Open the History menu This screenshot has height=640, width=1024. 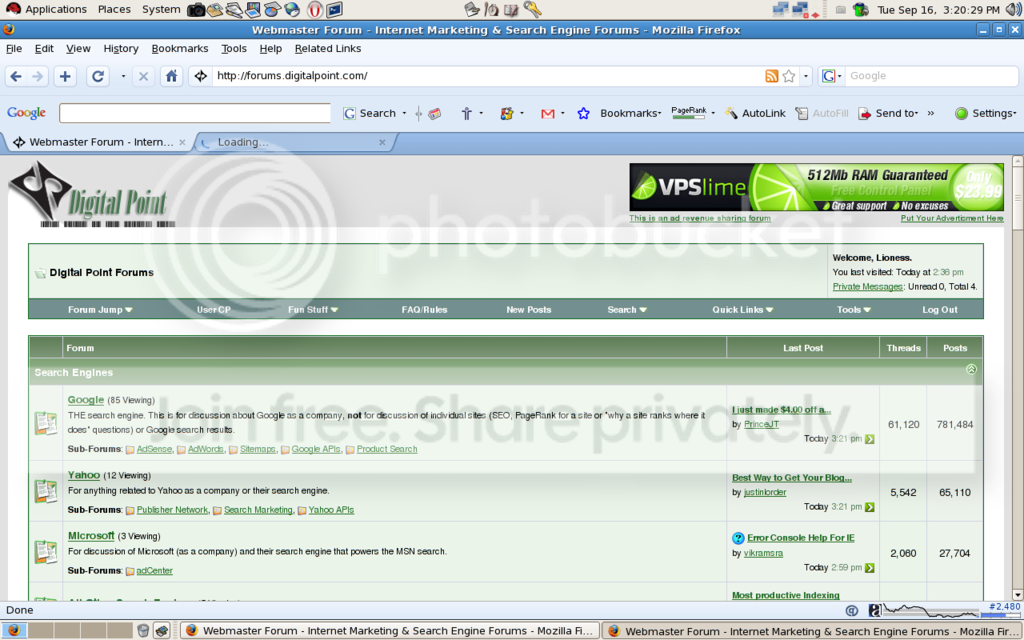(x=121, y=48)
